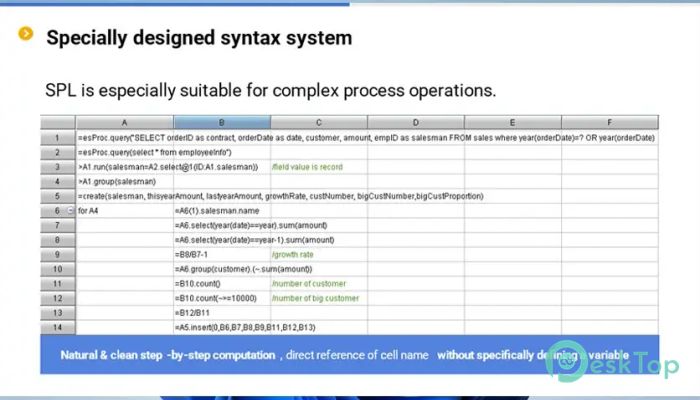Image resolution: width=700 pixels, height=400 pixels.
Task: Click the '/growth rate' comment
Action: [292, 254]
